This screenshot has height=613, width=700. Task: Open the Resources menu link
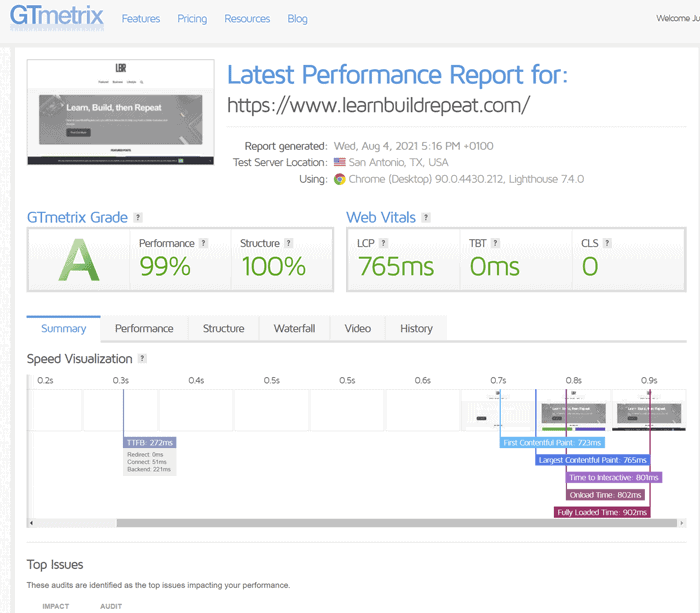247,19
